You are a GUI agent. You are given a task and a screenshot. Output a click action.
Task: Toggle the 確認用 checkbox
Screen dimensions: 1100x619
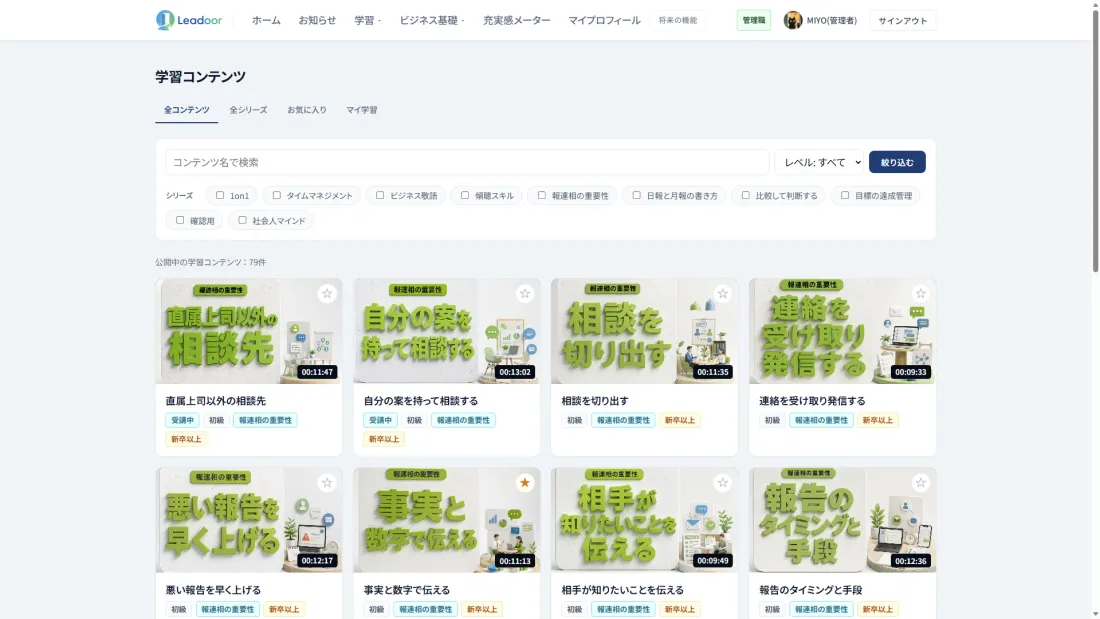180,220
